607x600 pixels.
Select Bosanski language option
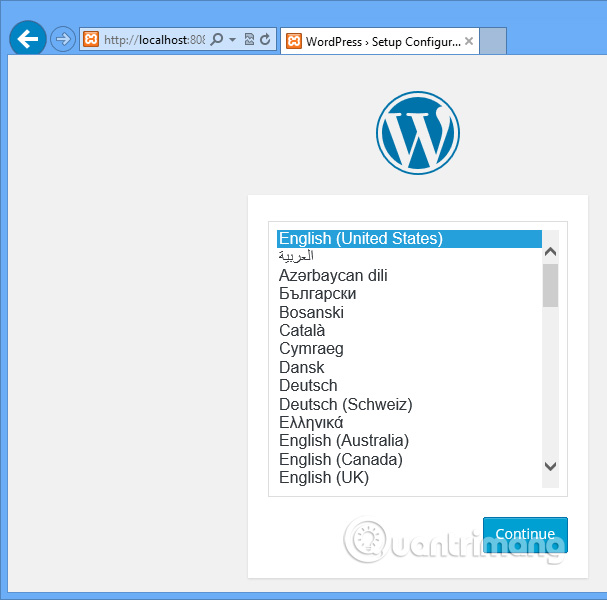409,312
